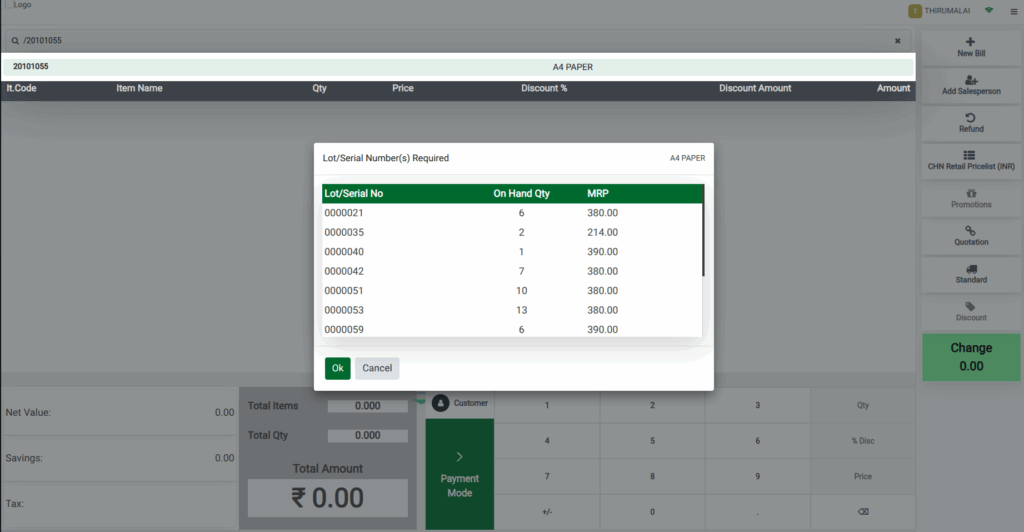This screenshot has width=1024, height=532.
Task: Cancel the Lot/Serial Number dialog
Action: coord(377,368)
